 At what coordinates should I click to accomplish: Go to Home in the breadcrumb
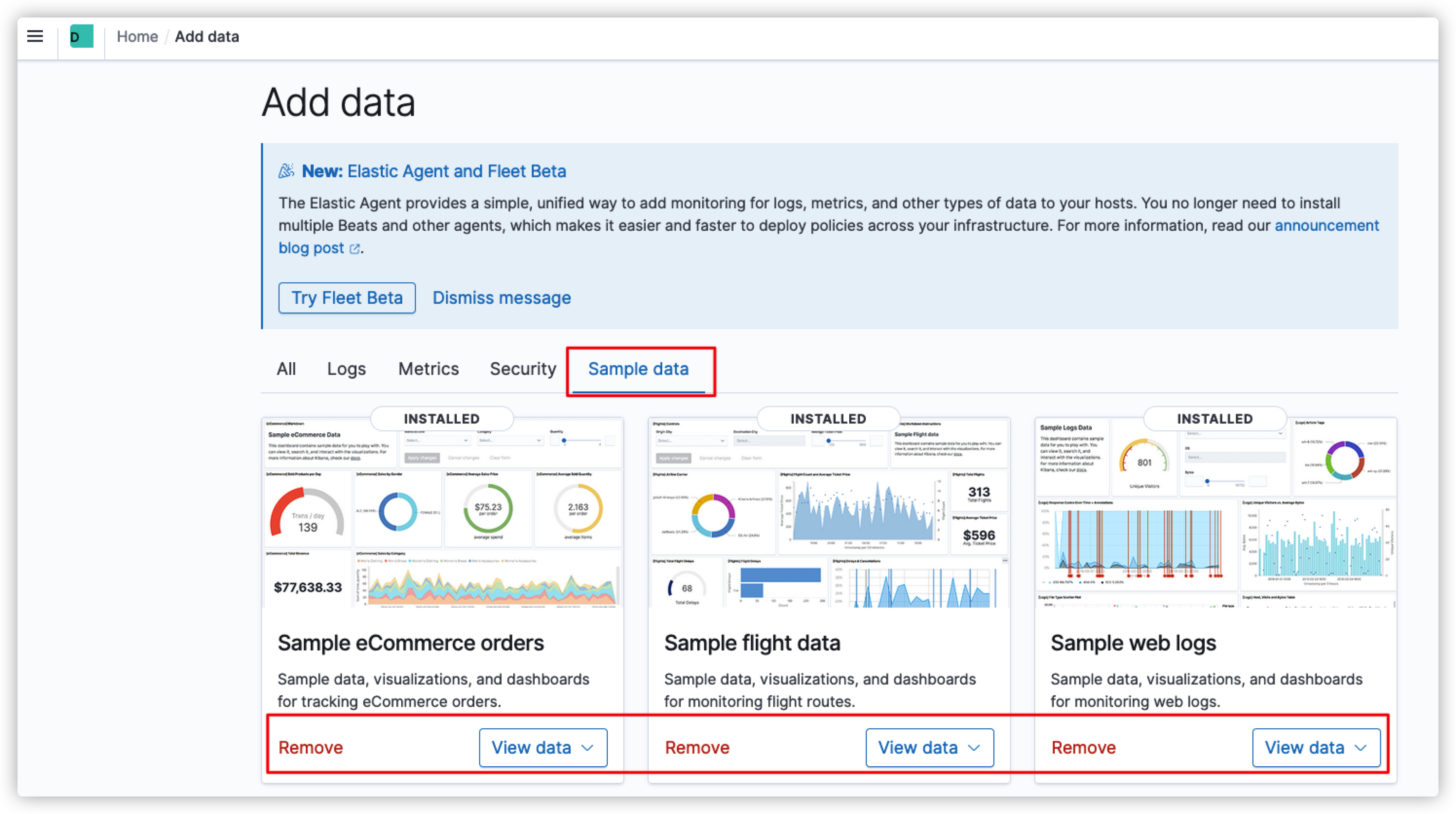click(137, 37)
